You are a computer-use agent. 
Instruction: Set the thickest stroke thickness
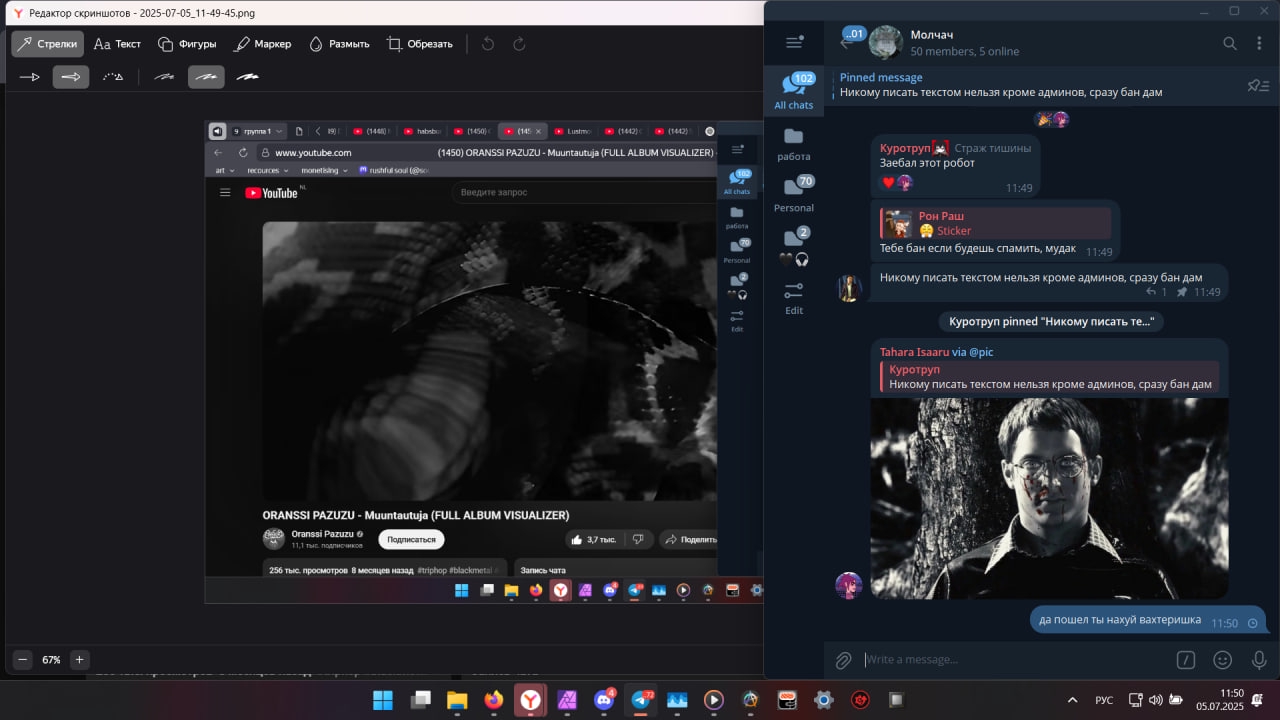point(248,77)
